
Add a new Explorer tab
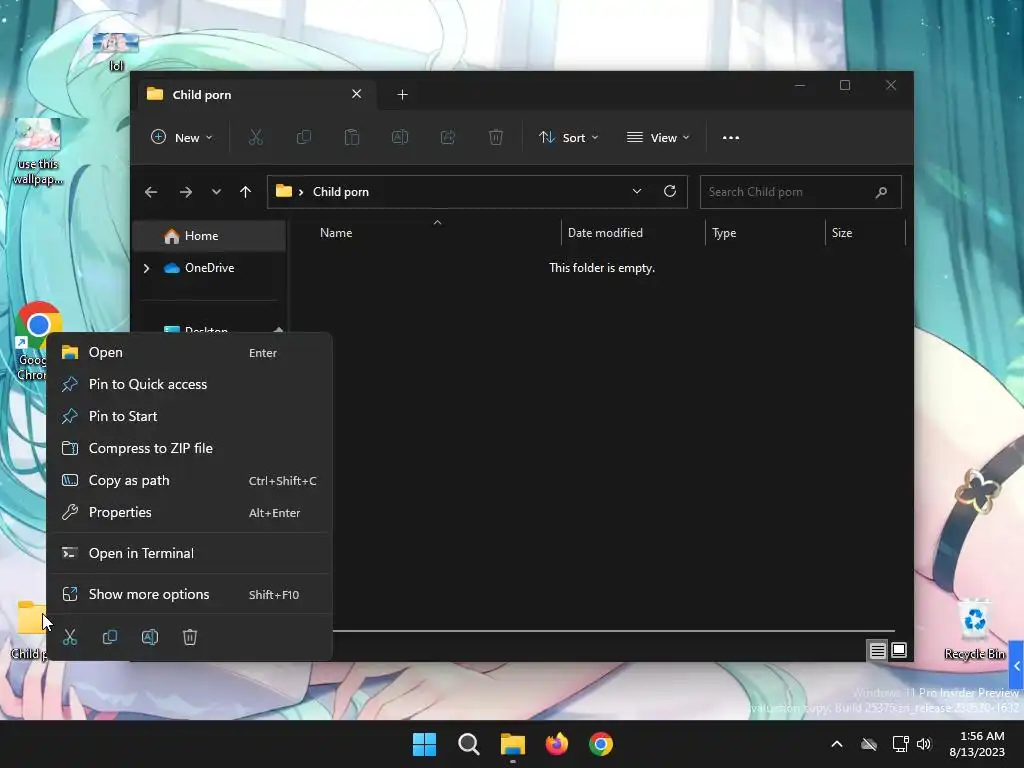tap(402, 95)
